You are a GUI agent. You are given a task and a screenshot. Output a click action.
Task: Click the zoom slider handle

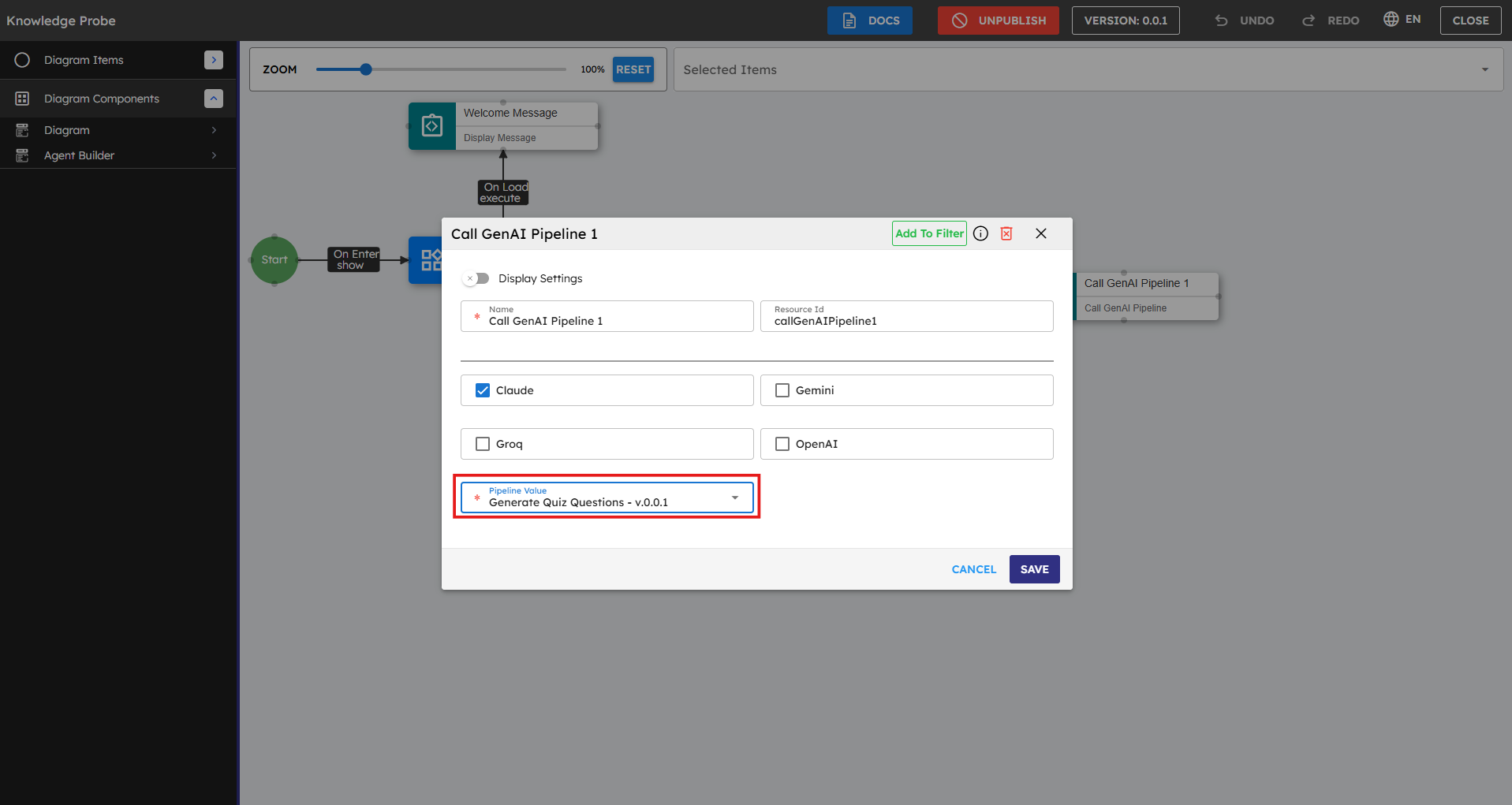[x=366, y=69]
